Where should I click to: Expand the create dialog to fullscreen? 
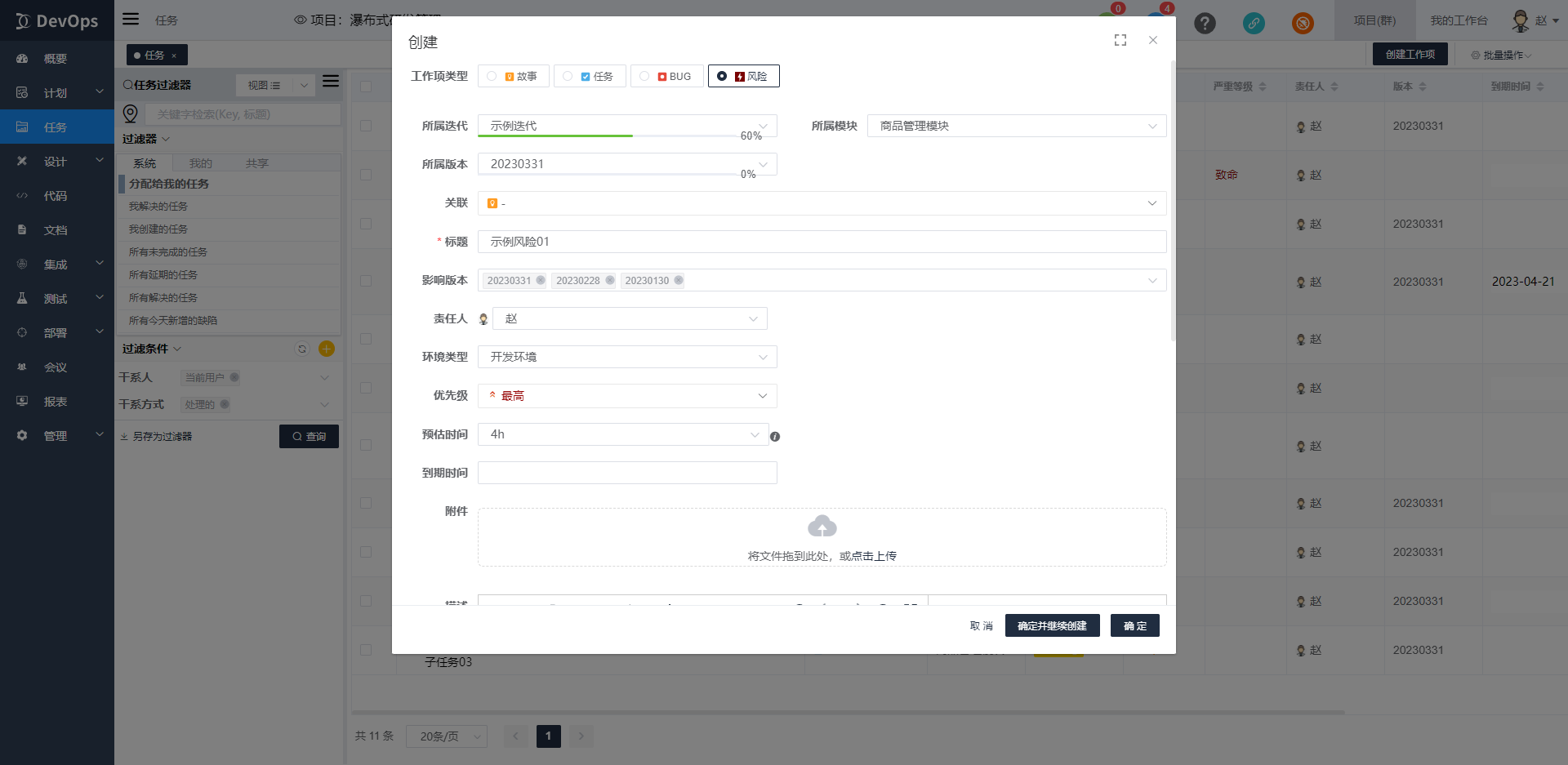click(x=1120, y=40)
